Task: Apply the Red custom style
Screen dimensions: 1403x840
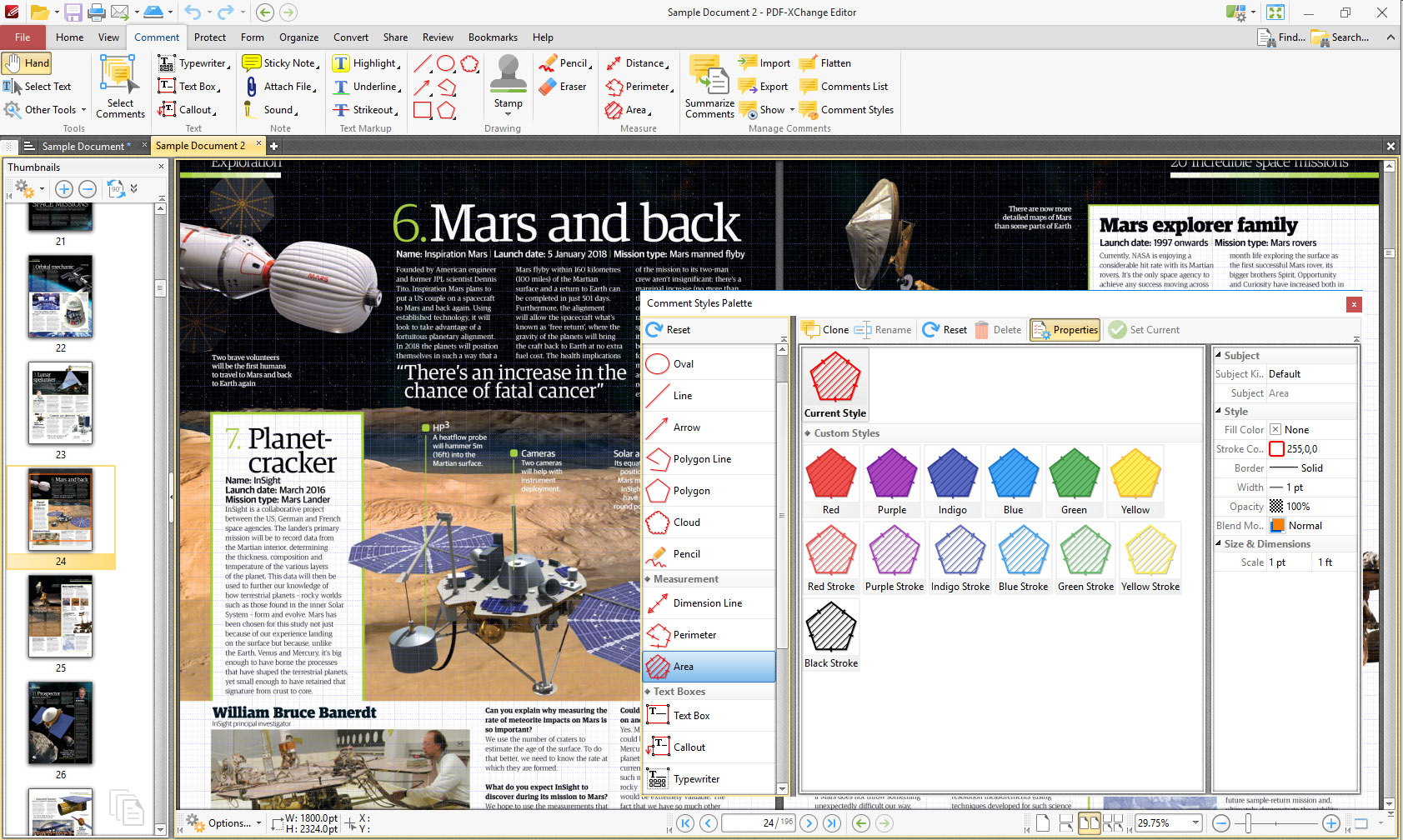Action: point(831,481)
